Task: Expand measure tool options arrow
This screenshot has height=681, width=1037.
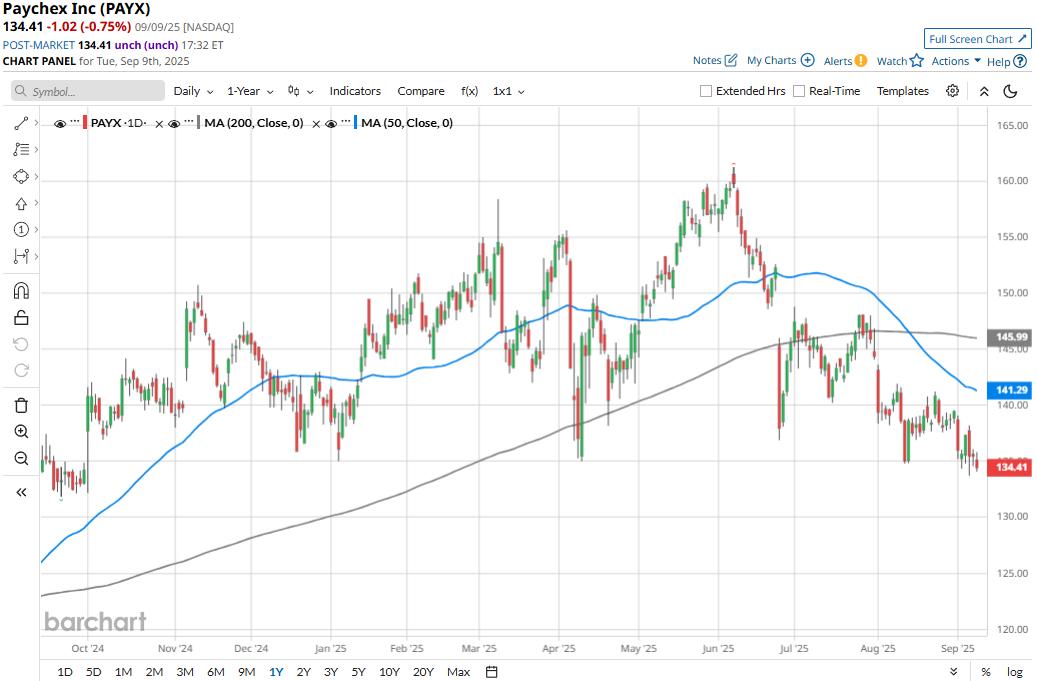Action: coord(36,256)
